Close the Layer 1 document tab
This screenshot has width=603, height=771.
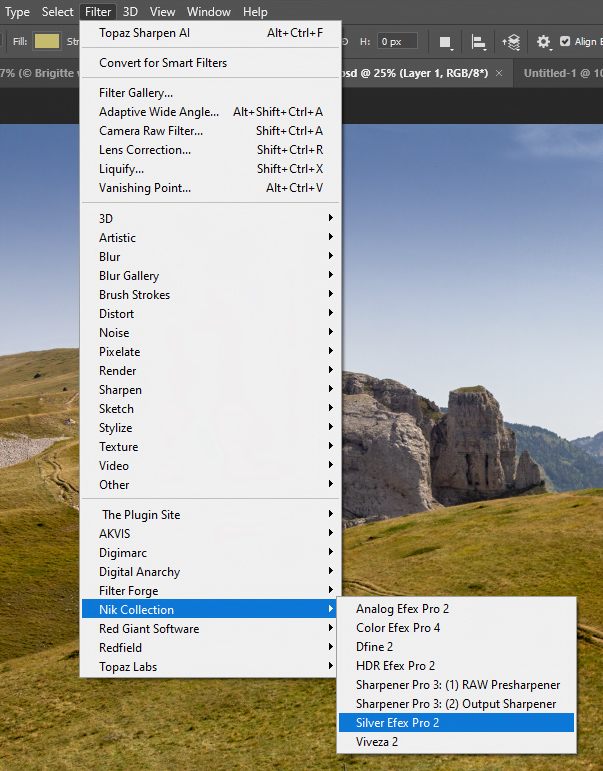(500, 74)
